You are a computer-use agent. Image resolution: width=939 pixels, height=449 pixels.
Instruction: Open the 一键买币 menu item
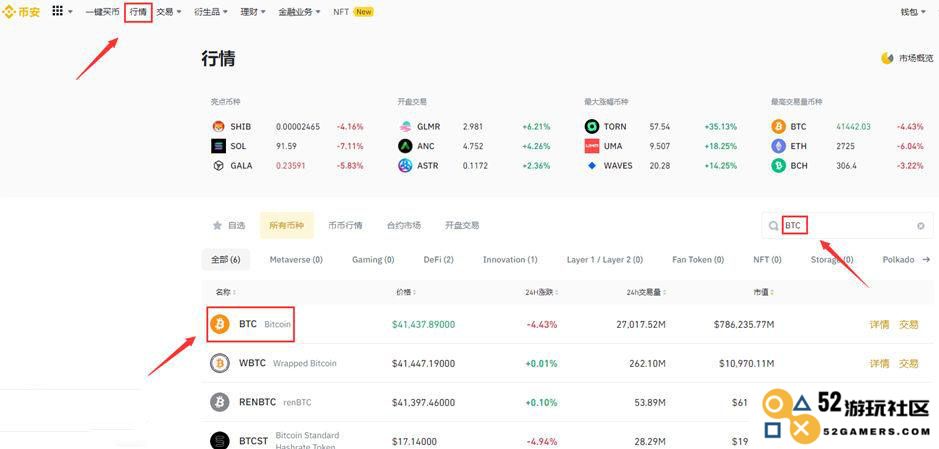[102, 11]
